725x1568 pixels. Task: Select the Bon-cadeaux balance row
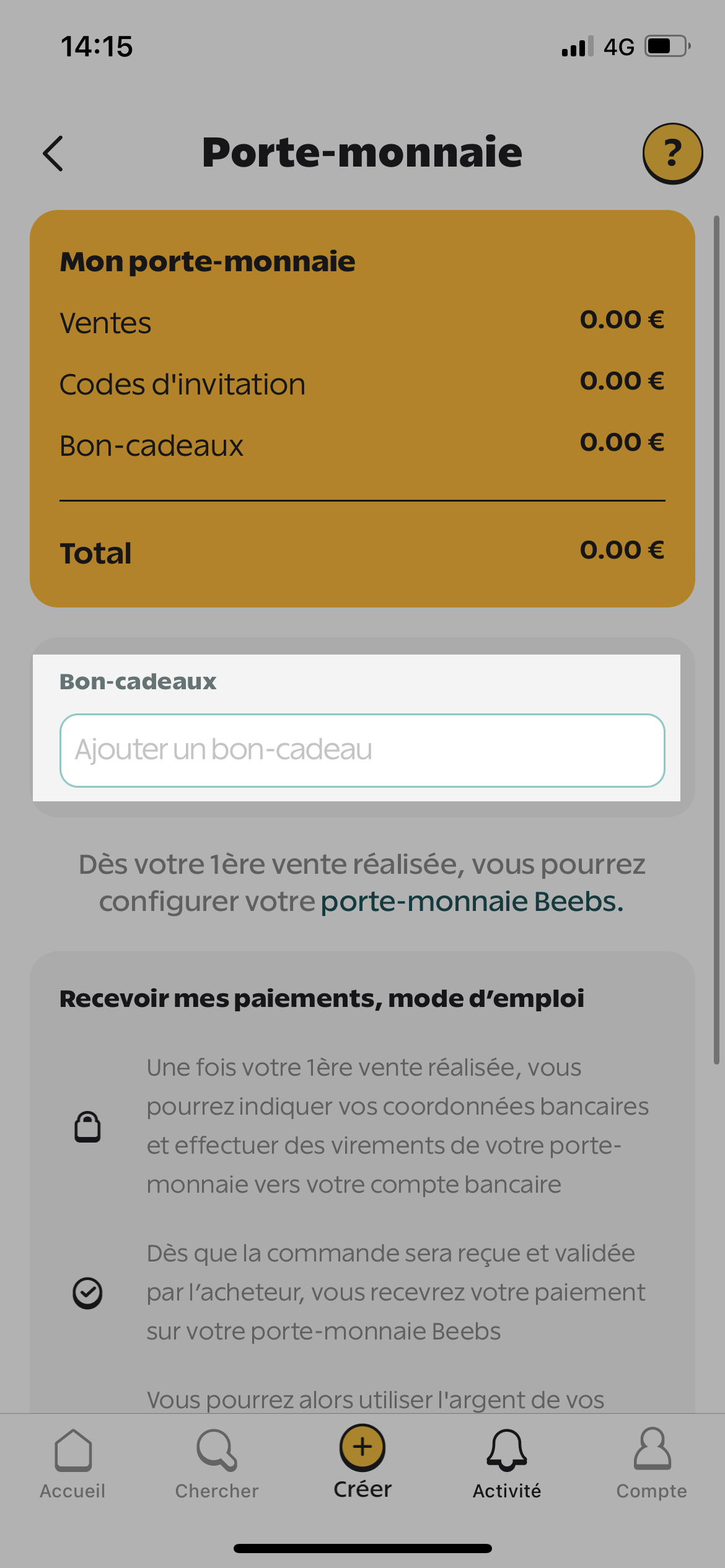[x=362, y=445]
